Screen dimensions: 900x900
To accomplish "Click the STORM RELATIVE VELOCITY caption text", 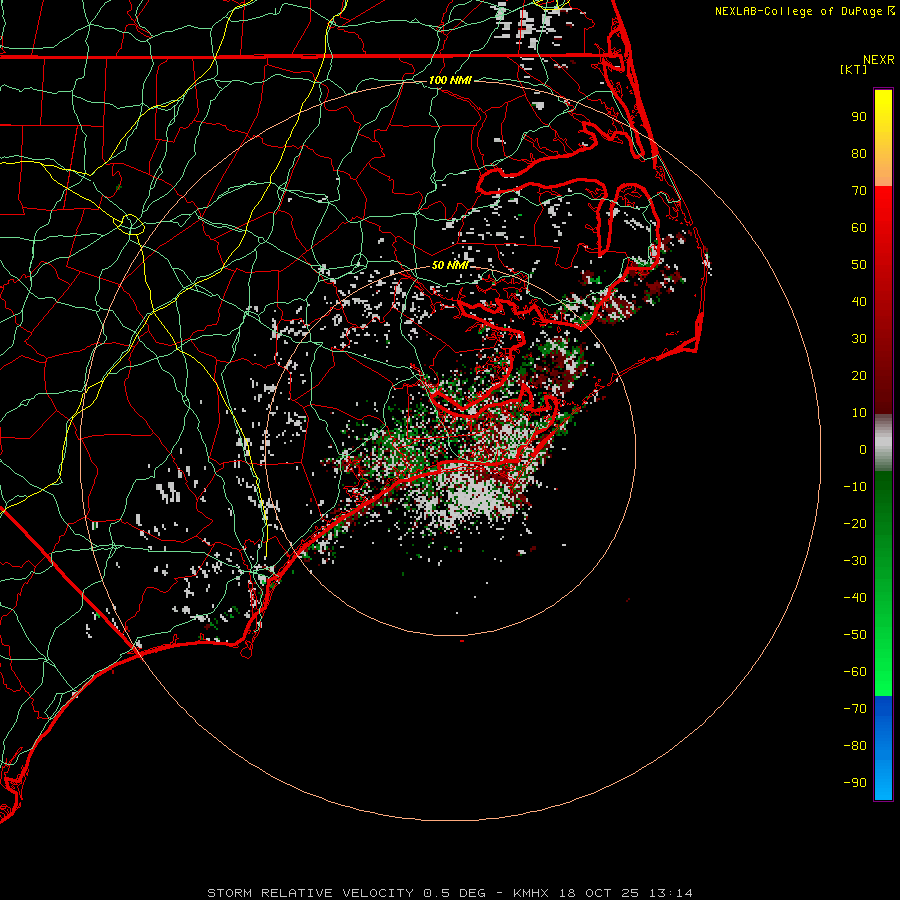I will (310, 893).
